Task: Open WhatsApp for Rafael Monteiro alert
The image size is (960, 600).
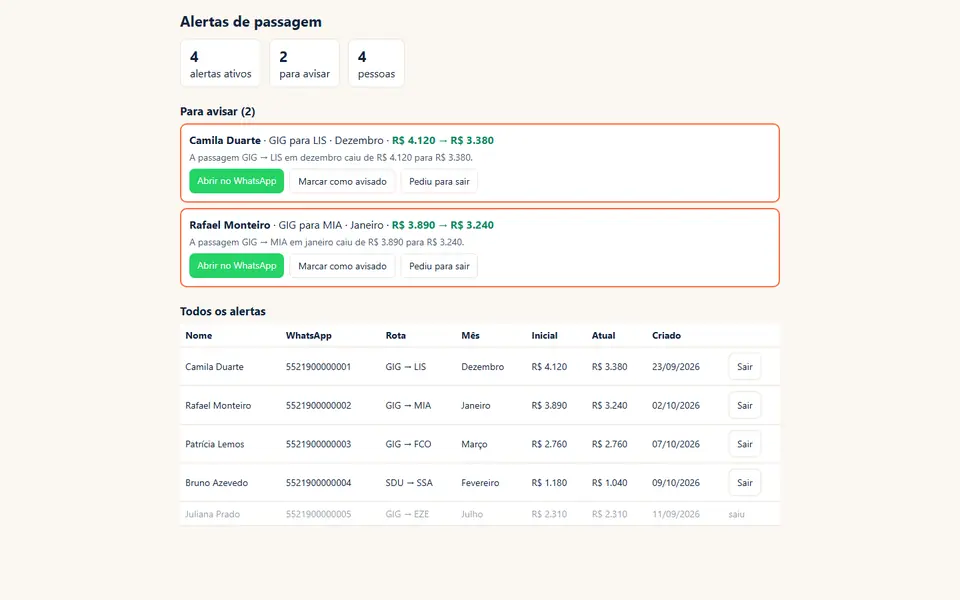Action: click(x=236, y=266)
